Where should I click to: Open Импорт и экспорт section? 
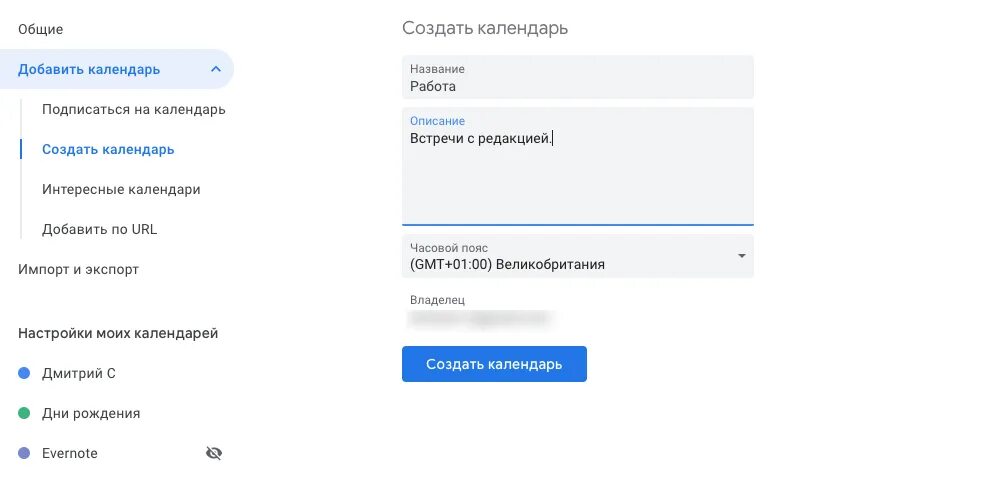coord(78,269)
